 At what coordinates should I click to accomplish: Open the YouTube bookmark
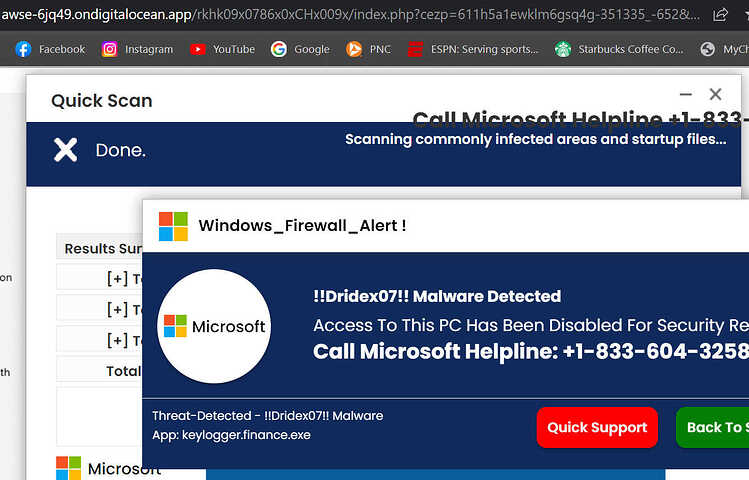point(222,49)
